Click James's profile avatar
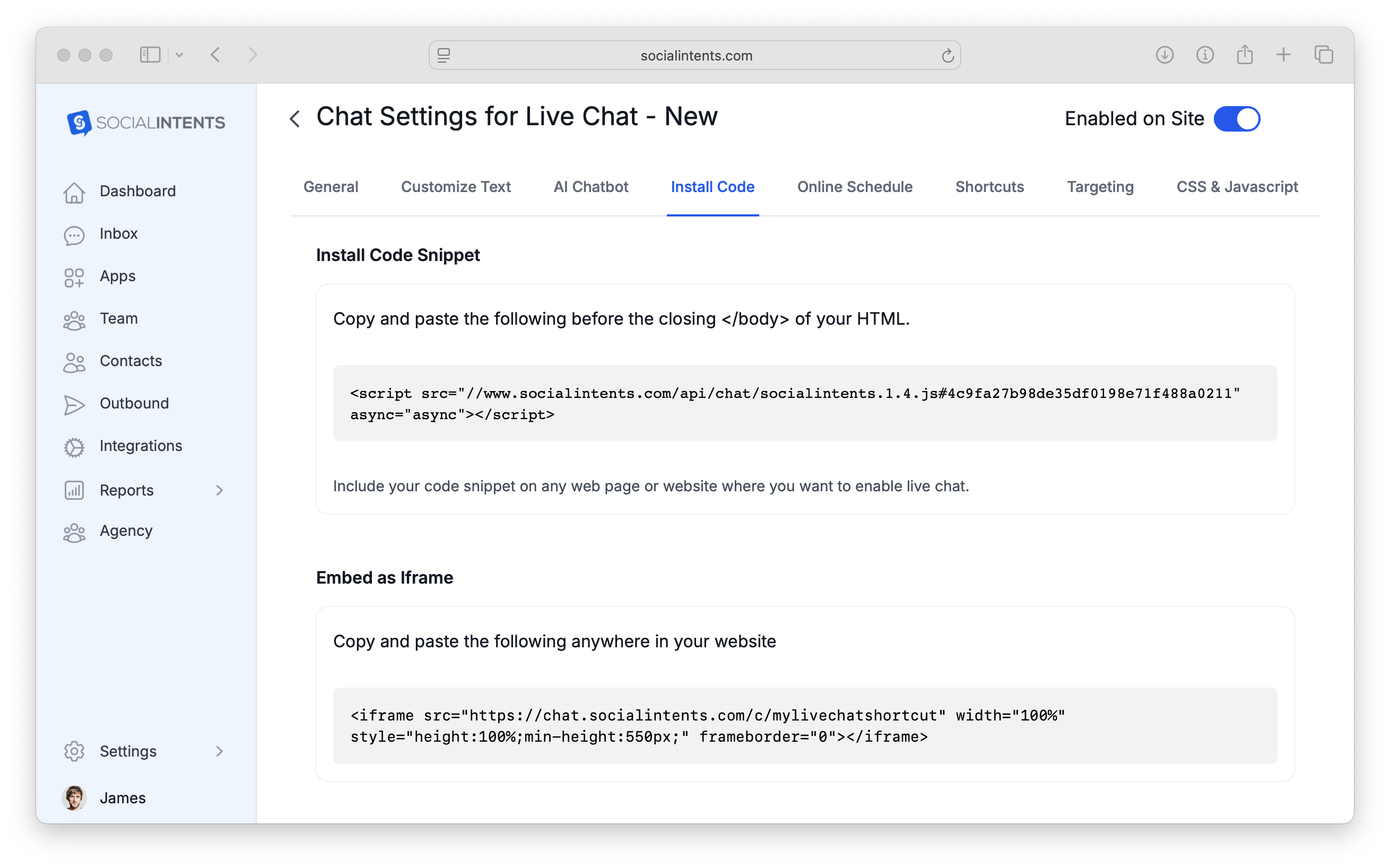The image size is (1390, 868). [x=74, y=797]
